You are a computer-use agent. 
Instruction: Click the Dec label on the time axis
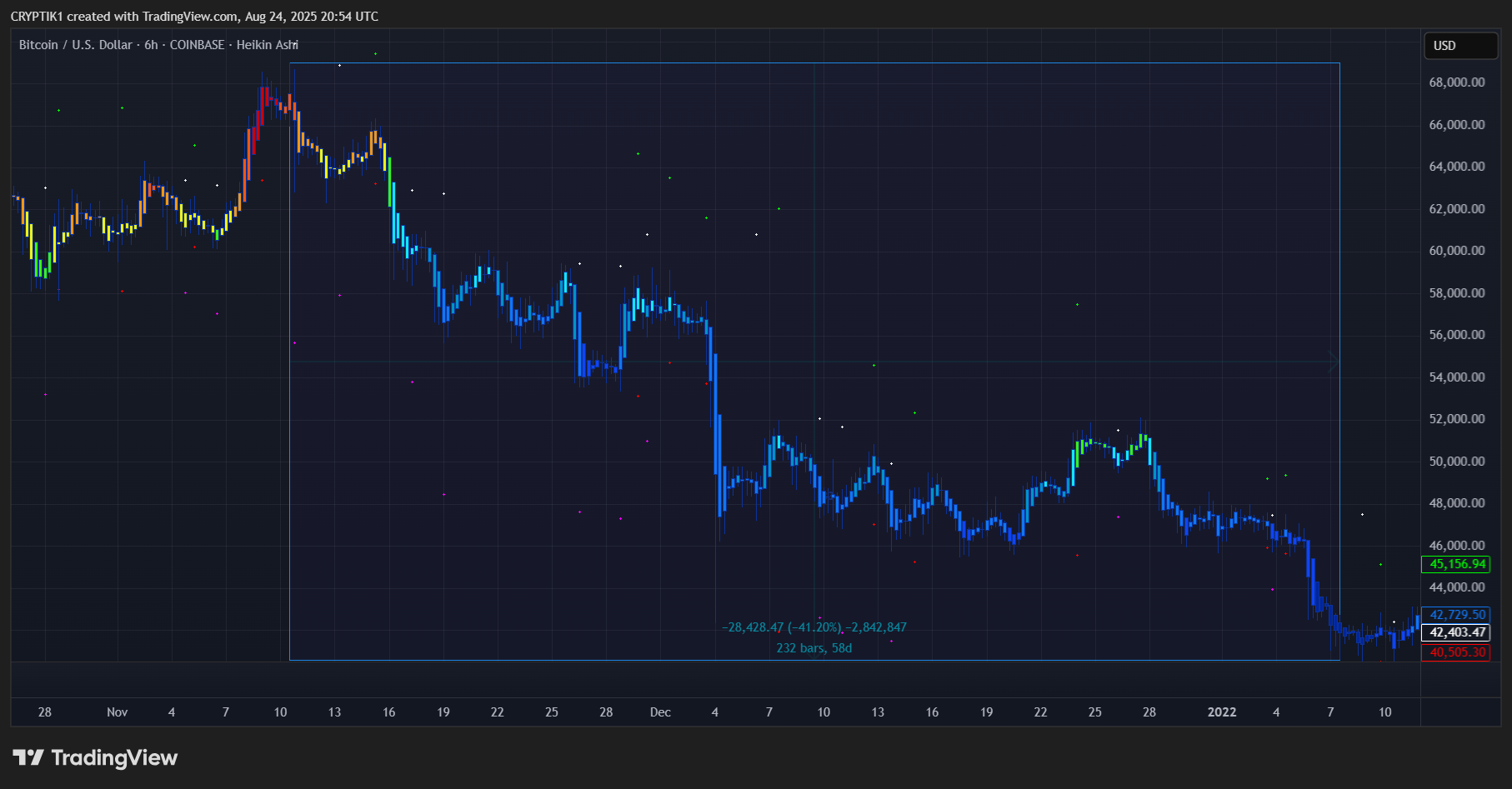click(x=660, y=712)
